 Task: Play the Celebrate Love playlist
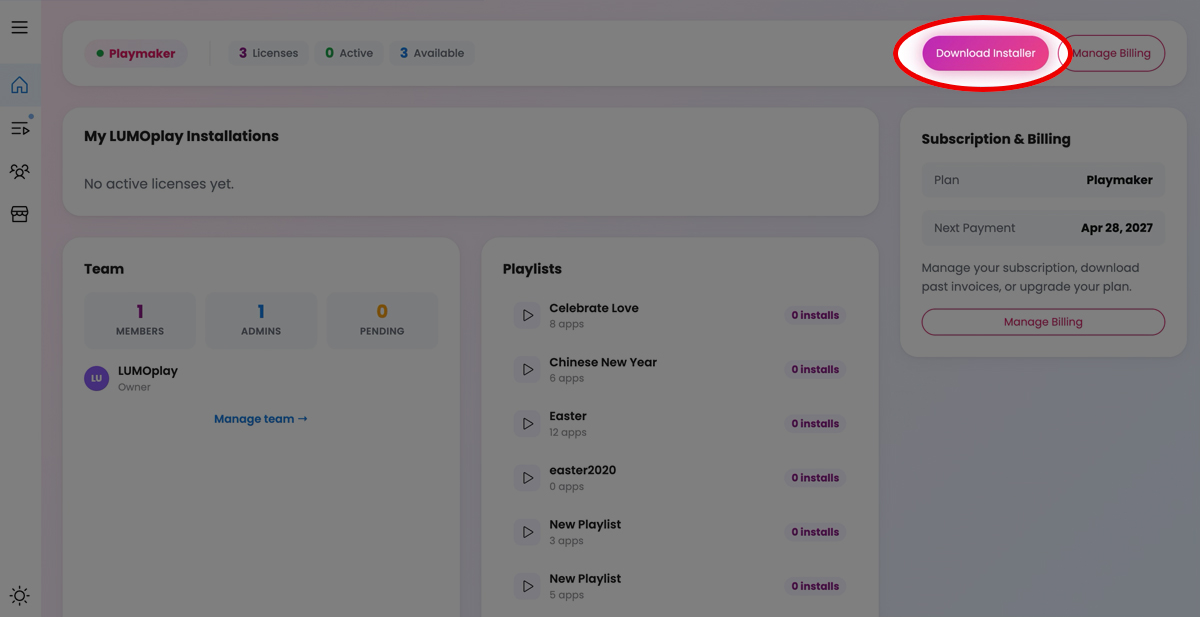coord(527,314)
